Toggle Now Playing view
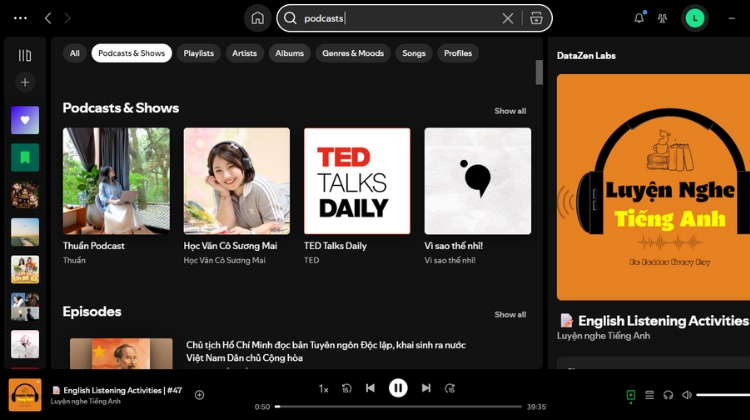Image resolution: width=750 pixels, height=420 pixels. pyautogui.click(x=631, y=395)
